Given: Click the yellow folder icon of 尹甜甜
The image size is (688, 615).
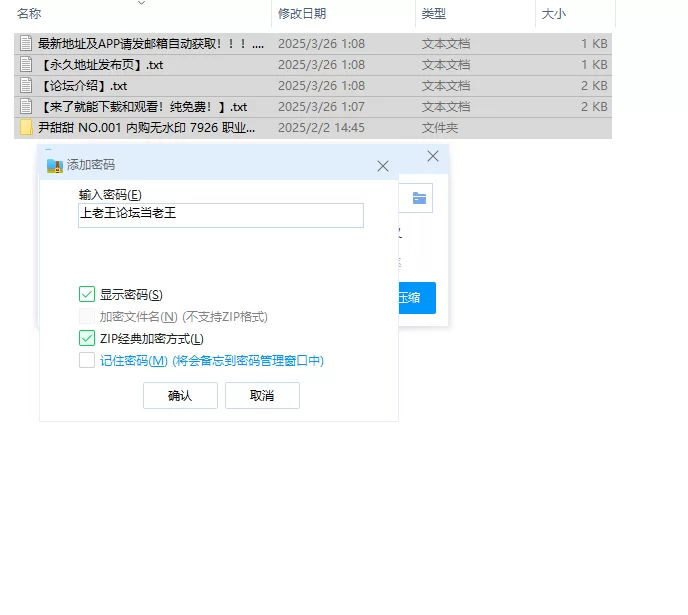Looking at the screenshot, I should coord(26,128).
